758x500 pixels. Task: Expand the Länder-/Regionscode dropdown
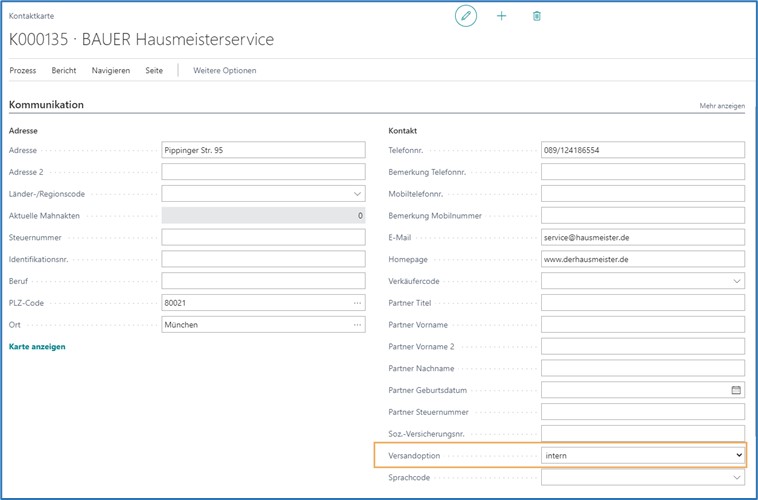[357, 194]
